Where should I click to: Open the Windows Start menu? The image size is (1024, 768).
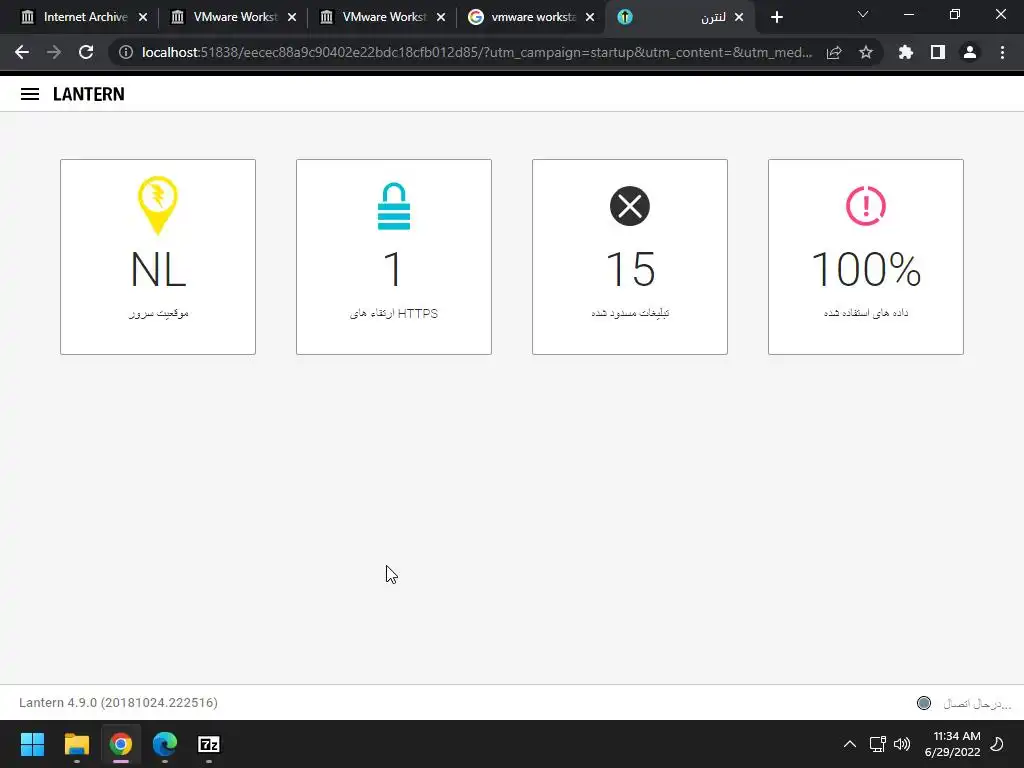32,744
